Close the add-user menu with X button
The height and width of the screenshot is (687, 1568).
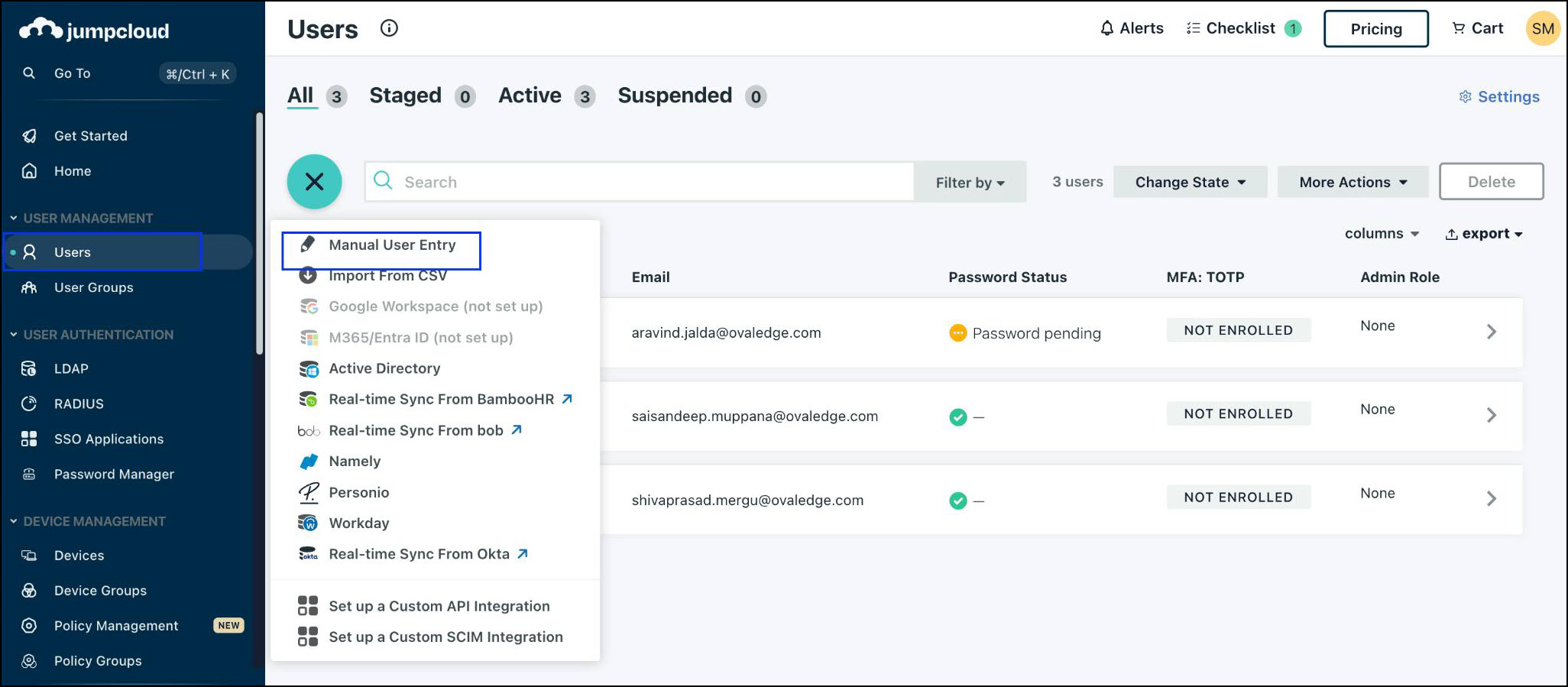pyautogui.click(x=314, y=182)
